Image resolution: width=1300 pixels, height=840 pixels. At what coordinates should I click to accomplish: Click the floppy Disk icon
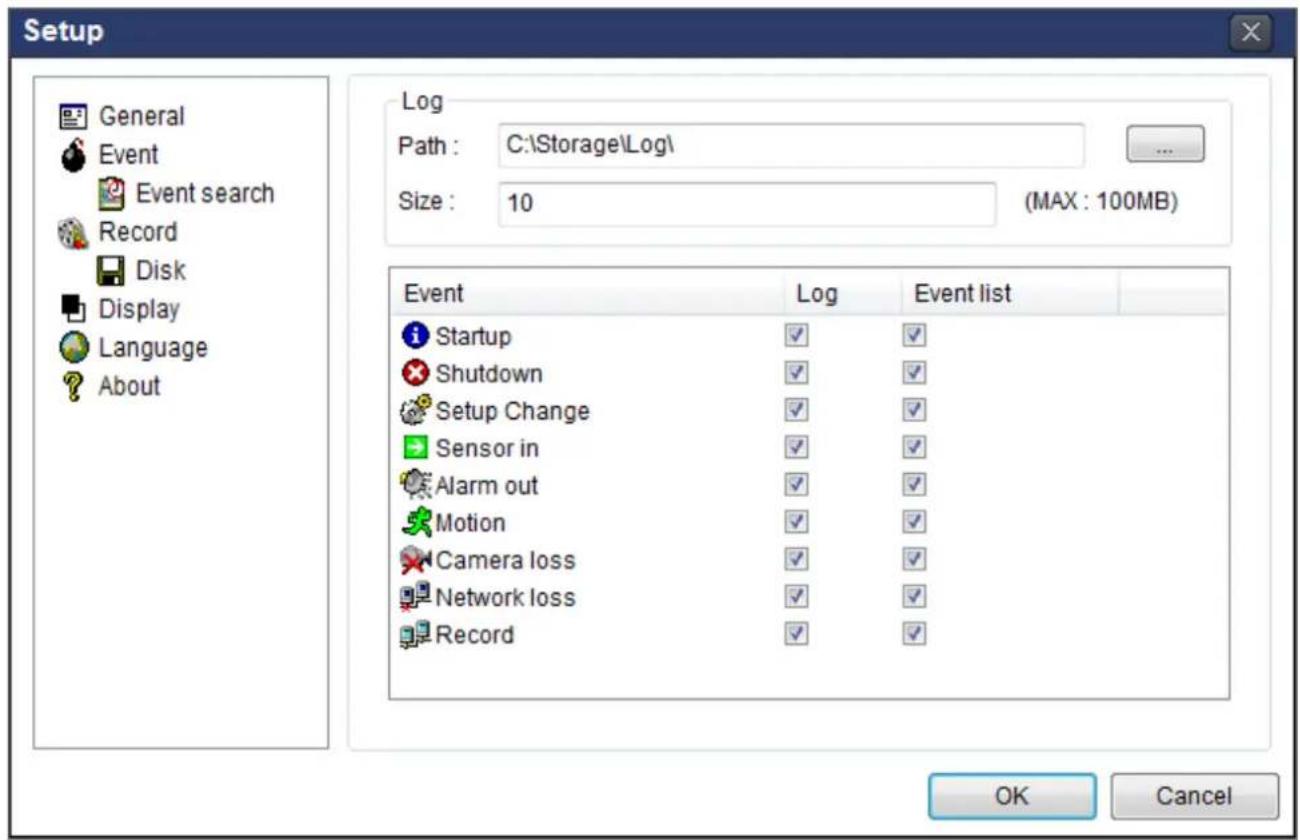click(110, 271)
